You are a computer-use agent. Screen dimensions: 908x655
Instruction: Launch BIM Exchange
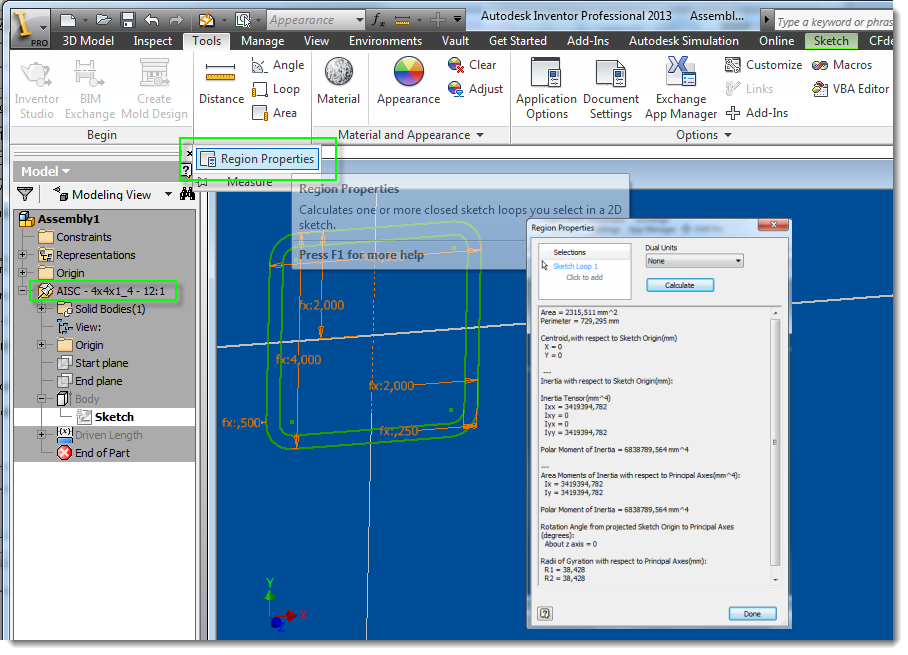coord(90,89)
